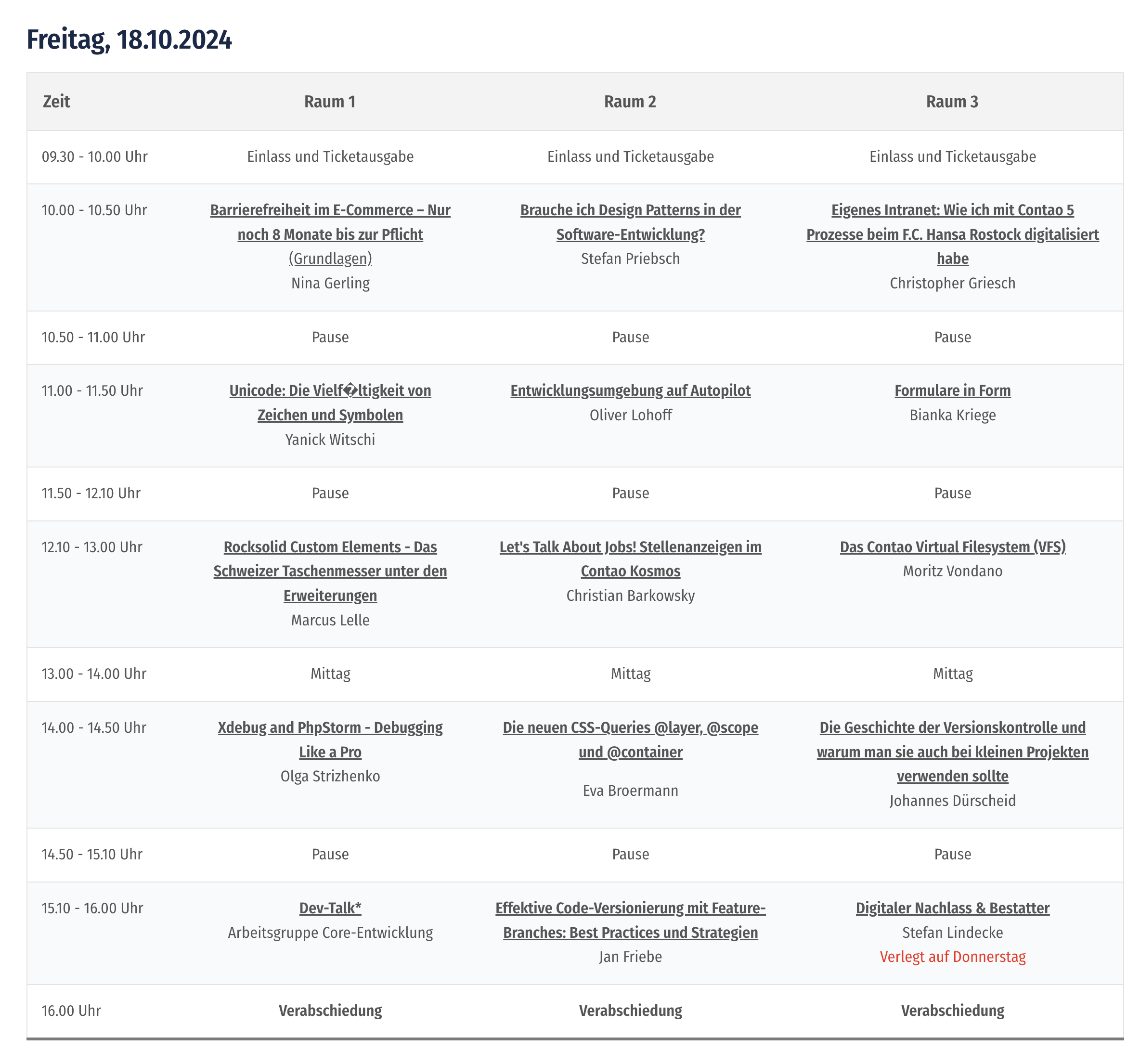The image size is (1140, 1064).
Task: Open Die neuen CSS-Queries talk link
Action: click(630, 740)
